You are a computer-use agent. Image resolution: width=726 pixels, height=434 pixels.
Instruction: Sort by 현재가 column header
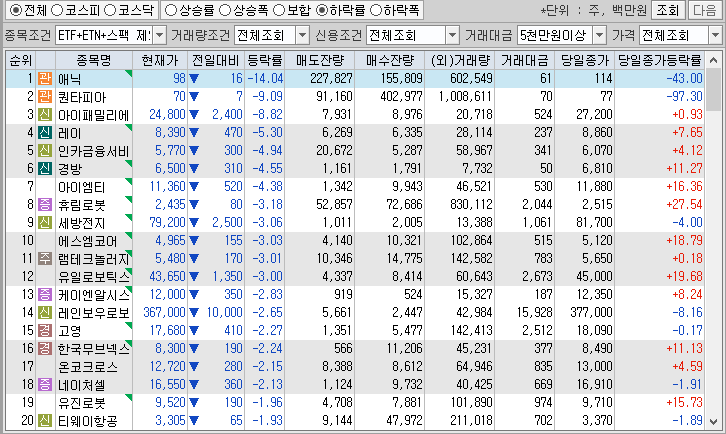pyautogui.click(x=160, y=60)
